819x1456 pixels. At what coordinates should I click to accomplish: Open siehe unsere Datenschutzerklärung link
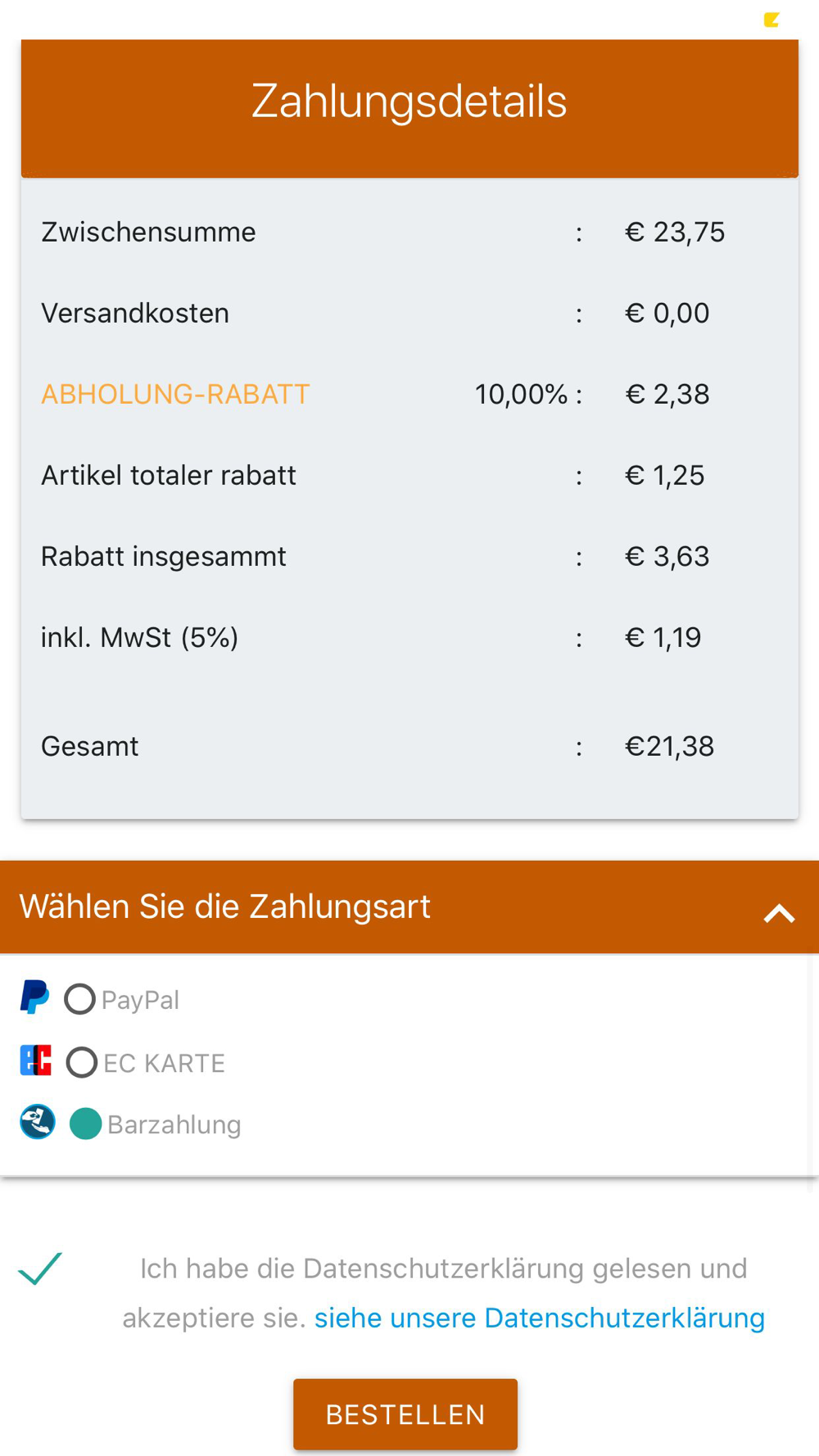click(539, 1318)
